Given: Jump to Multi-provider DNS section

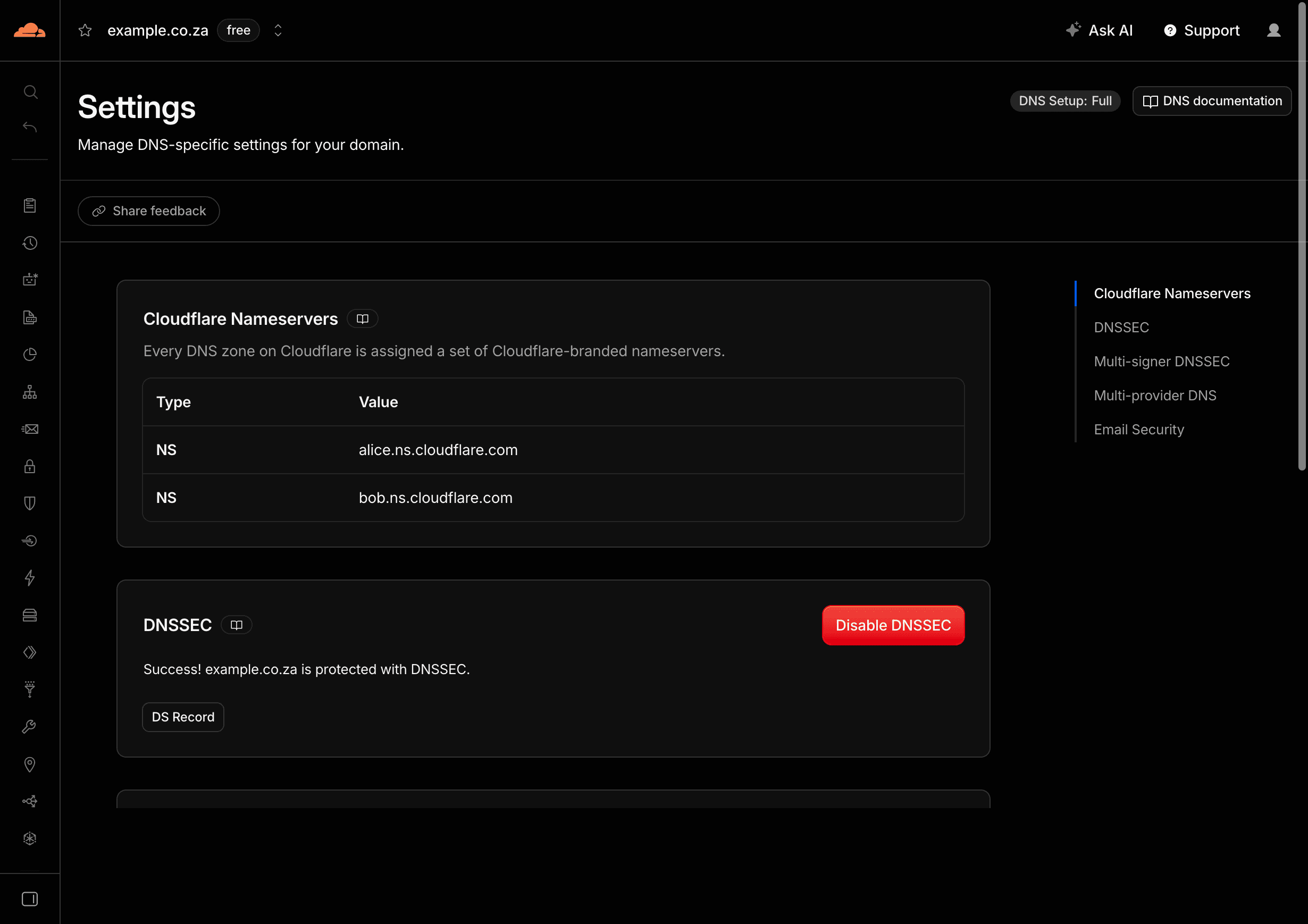Looking at the screenshot, I should (x=1155, y=396).
